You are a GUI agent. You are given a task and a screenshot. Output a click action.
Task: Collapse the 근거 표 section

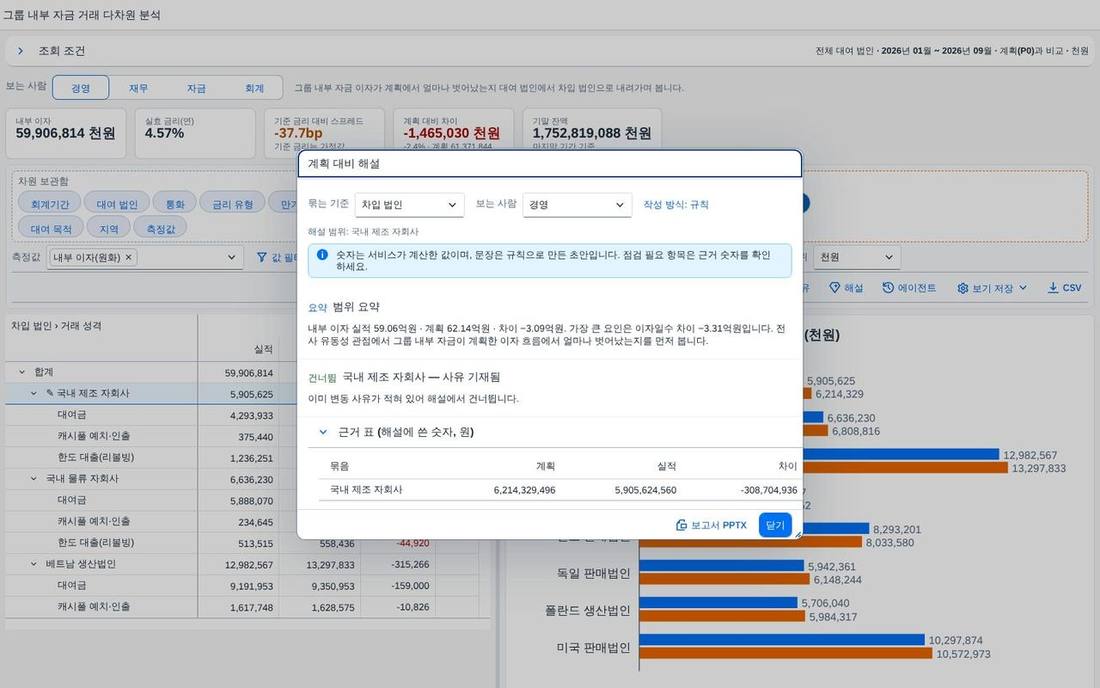pyautogui.click(x=323, y=432)
